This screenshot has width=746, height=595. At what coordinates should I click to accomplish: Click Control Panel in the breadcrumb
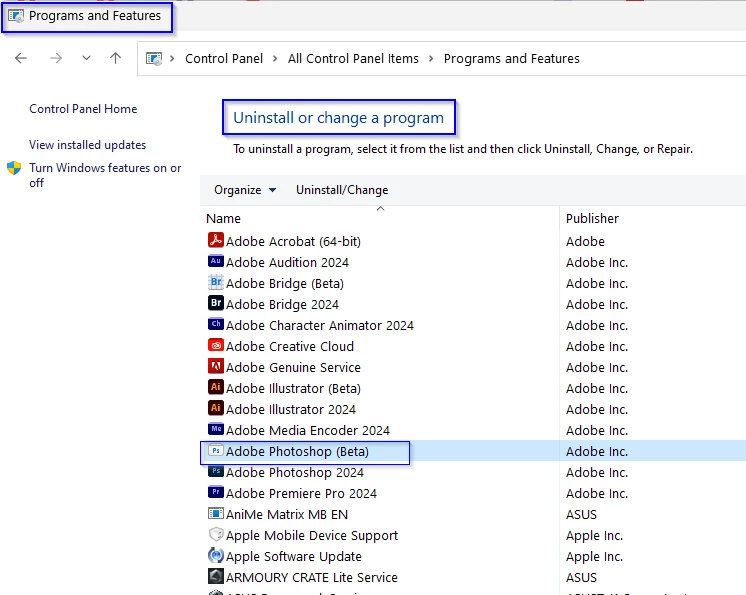(224, 59)
